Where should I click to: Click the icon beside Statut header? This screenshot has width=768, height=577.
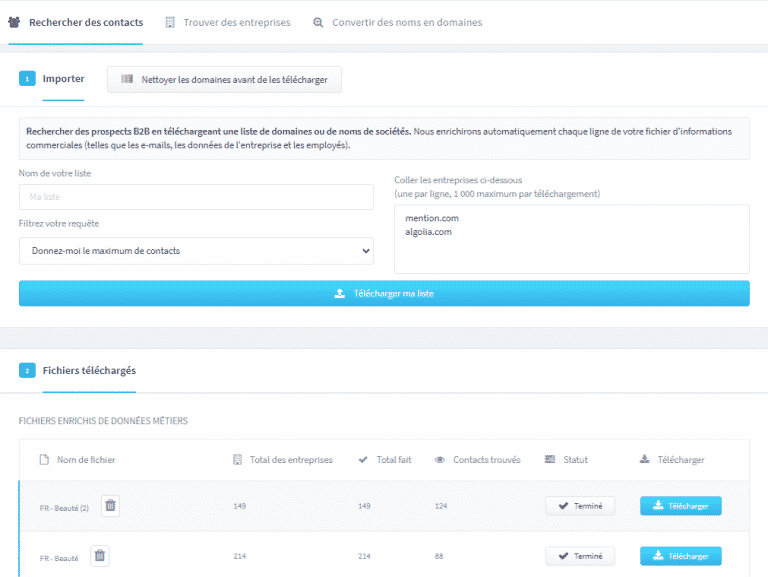coord(550,459)
